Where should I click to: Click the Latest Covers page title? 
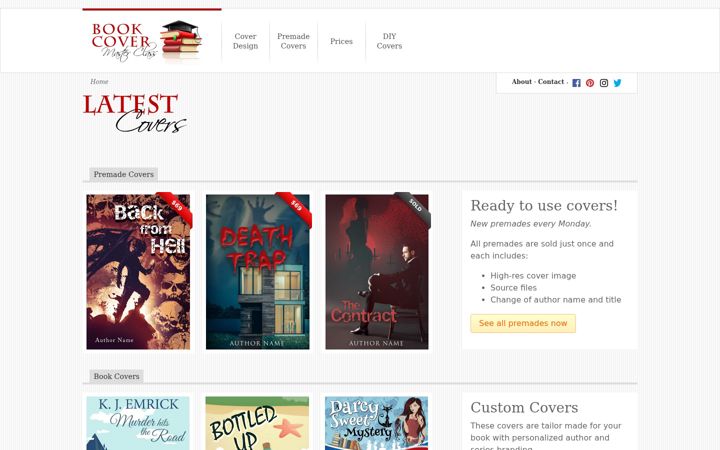pos(135,113)
